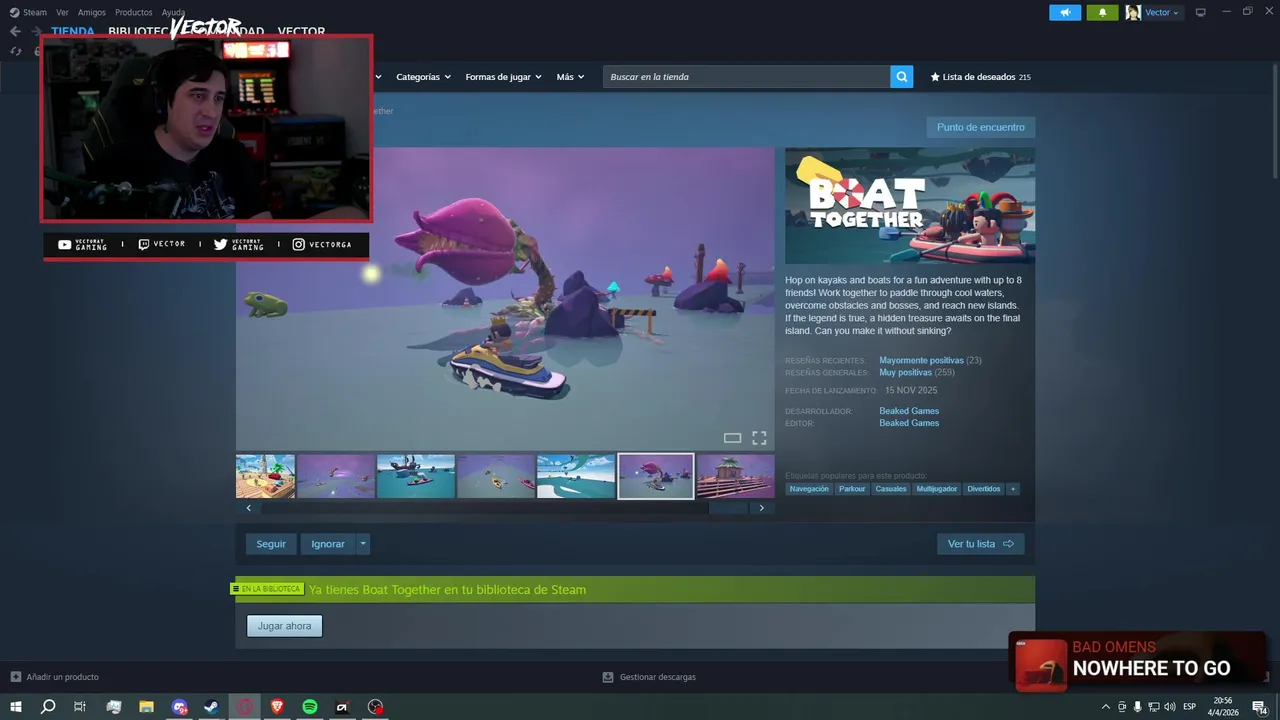
Task: Select the selected pink plant thumbnail
Action: tap(656, 476)
